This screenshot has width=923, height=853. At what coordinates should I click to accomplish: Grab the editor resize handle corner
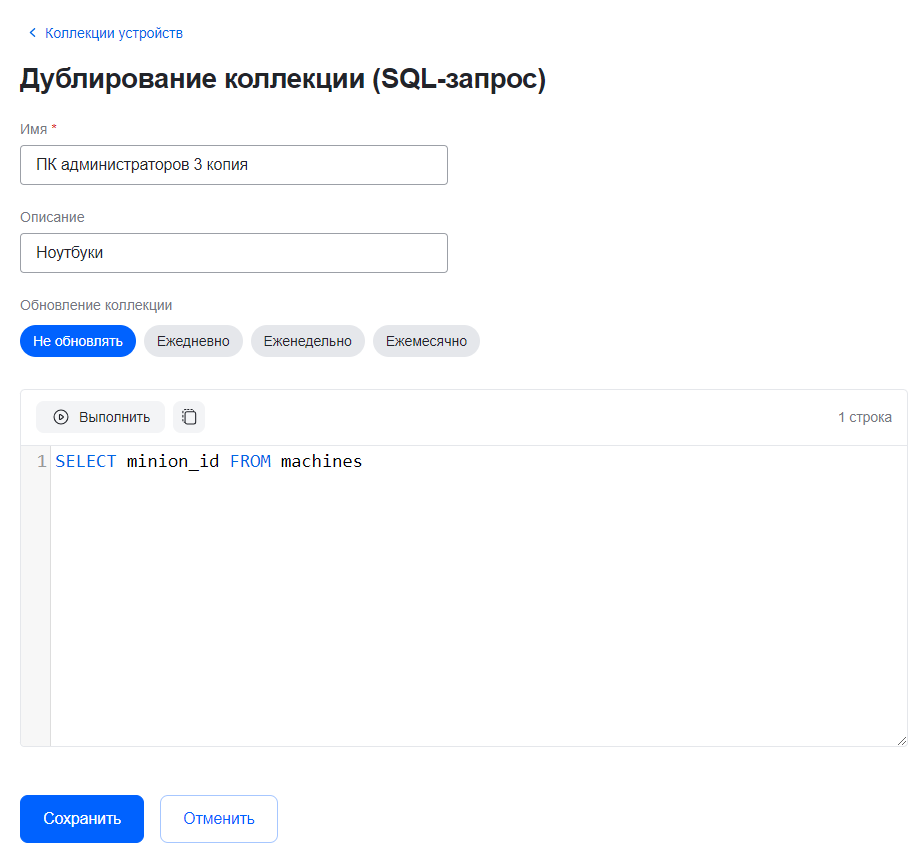[901, 740]
